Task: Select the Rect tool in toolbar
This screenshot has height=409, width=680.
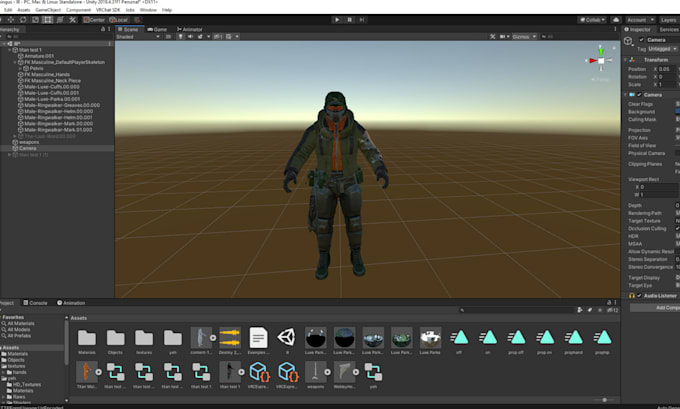Action: pyautogui.click(x=48, y=20)
